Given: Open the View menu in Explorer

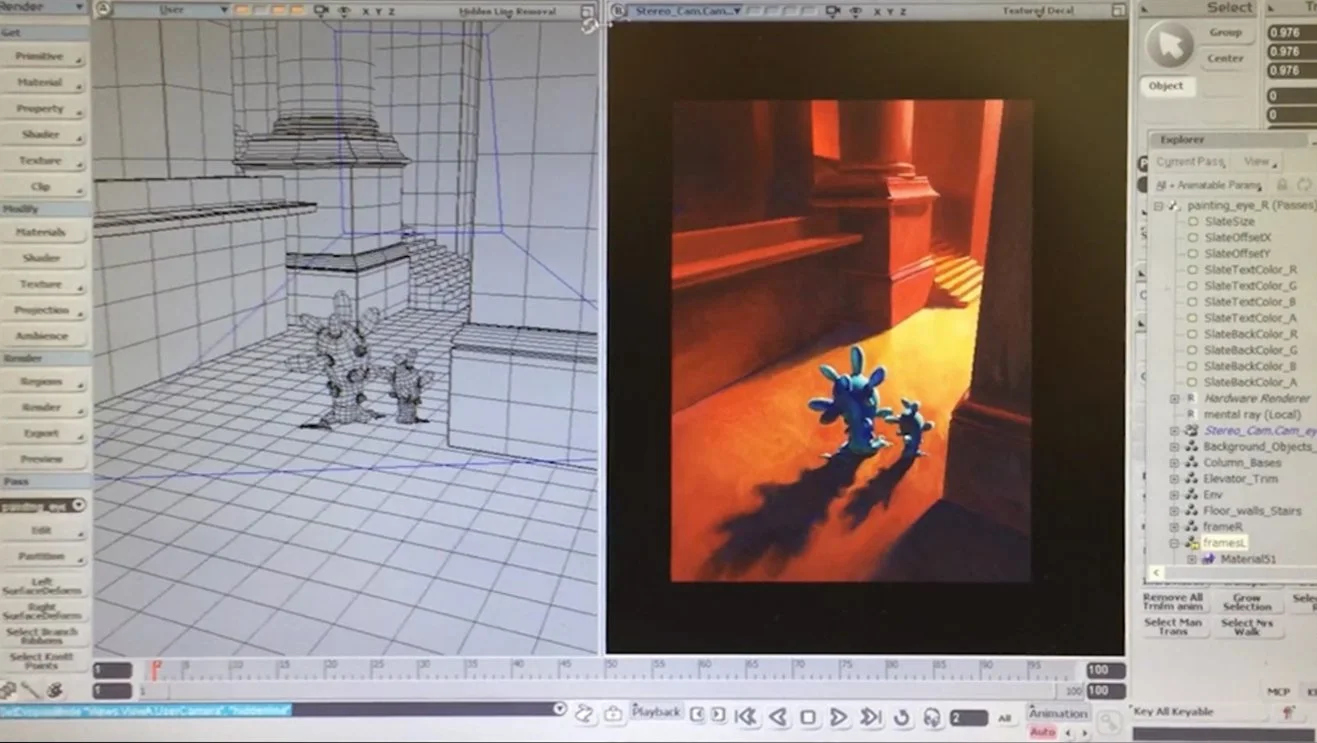Looking at the screenshot, I should tap(1260, 161).
